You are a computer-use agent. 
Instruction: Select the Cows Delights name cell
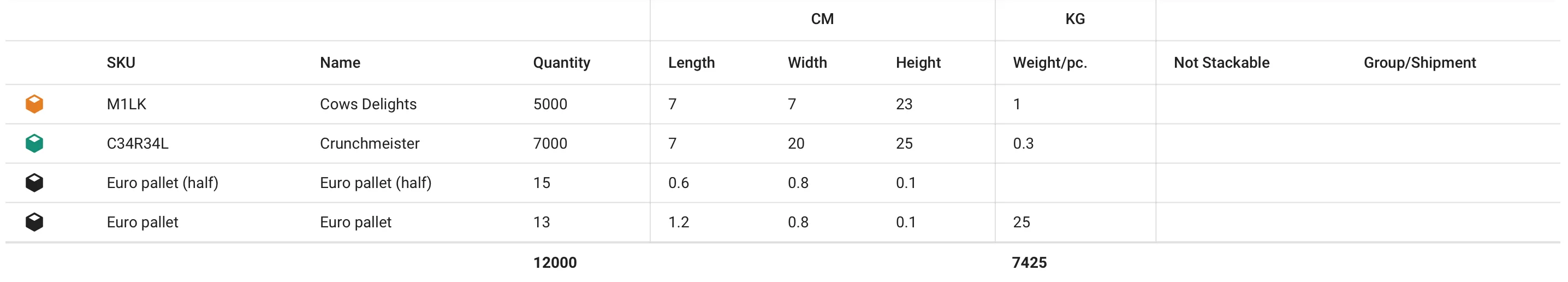tap(369, 104)
